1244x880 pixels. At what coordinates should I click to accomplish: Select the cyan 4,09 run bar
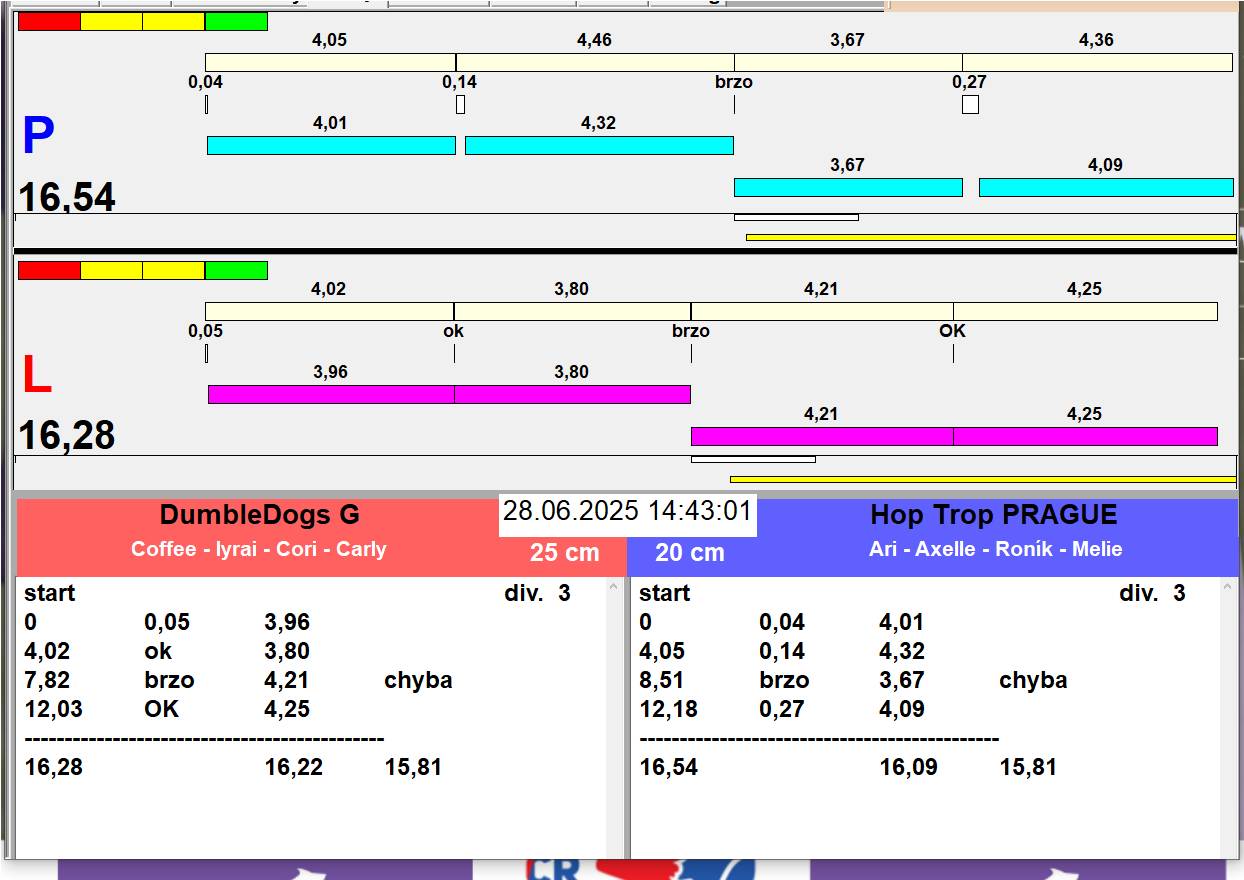point(1106,187)
